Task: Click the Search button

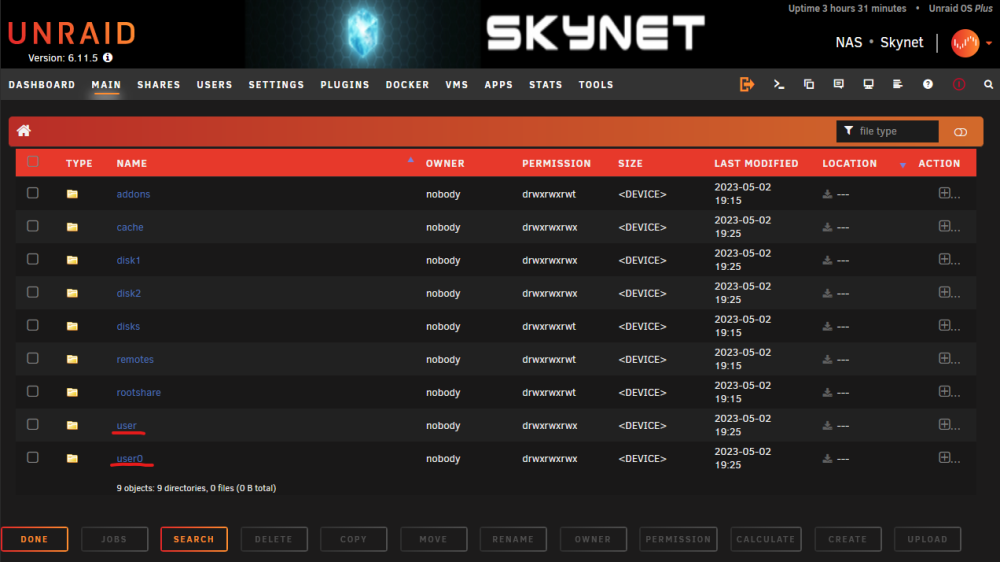Action: tap(194, 539)
